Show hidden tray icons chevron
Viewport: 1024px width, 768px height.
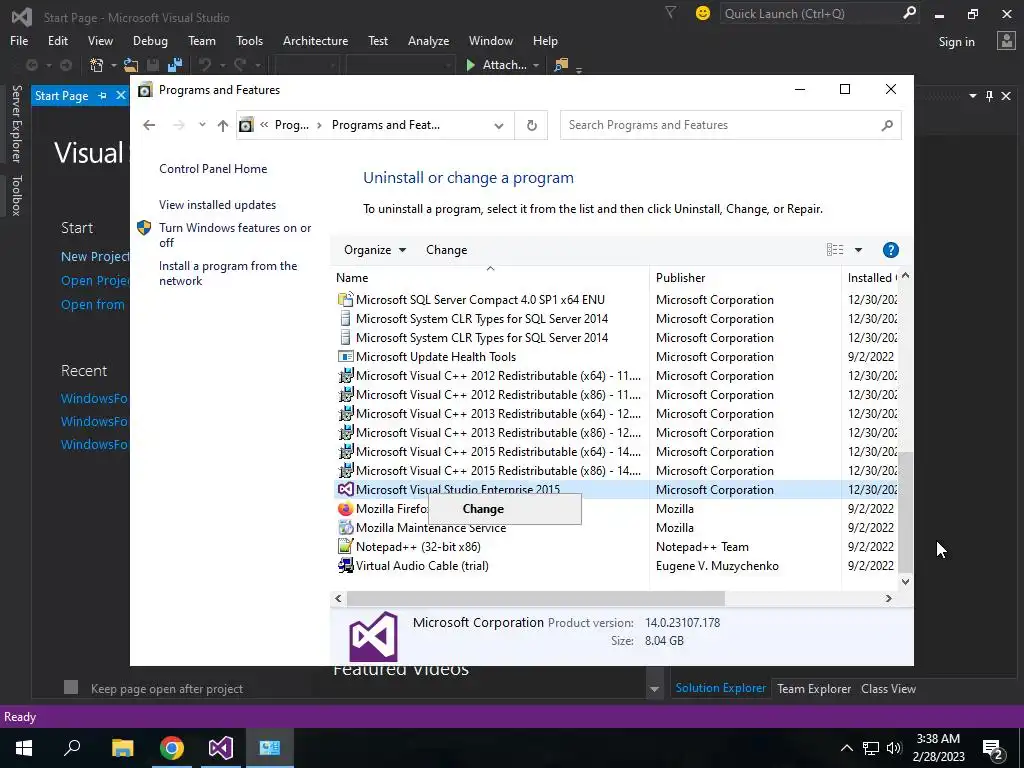(846, 748)
